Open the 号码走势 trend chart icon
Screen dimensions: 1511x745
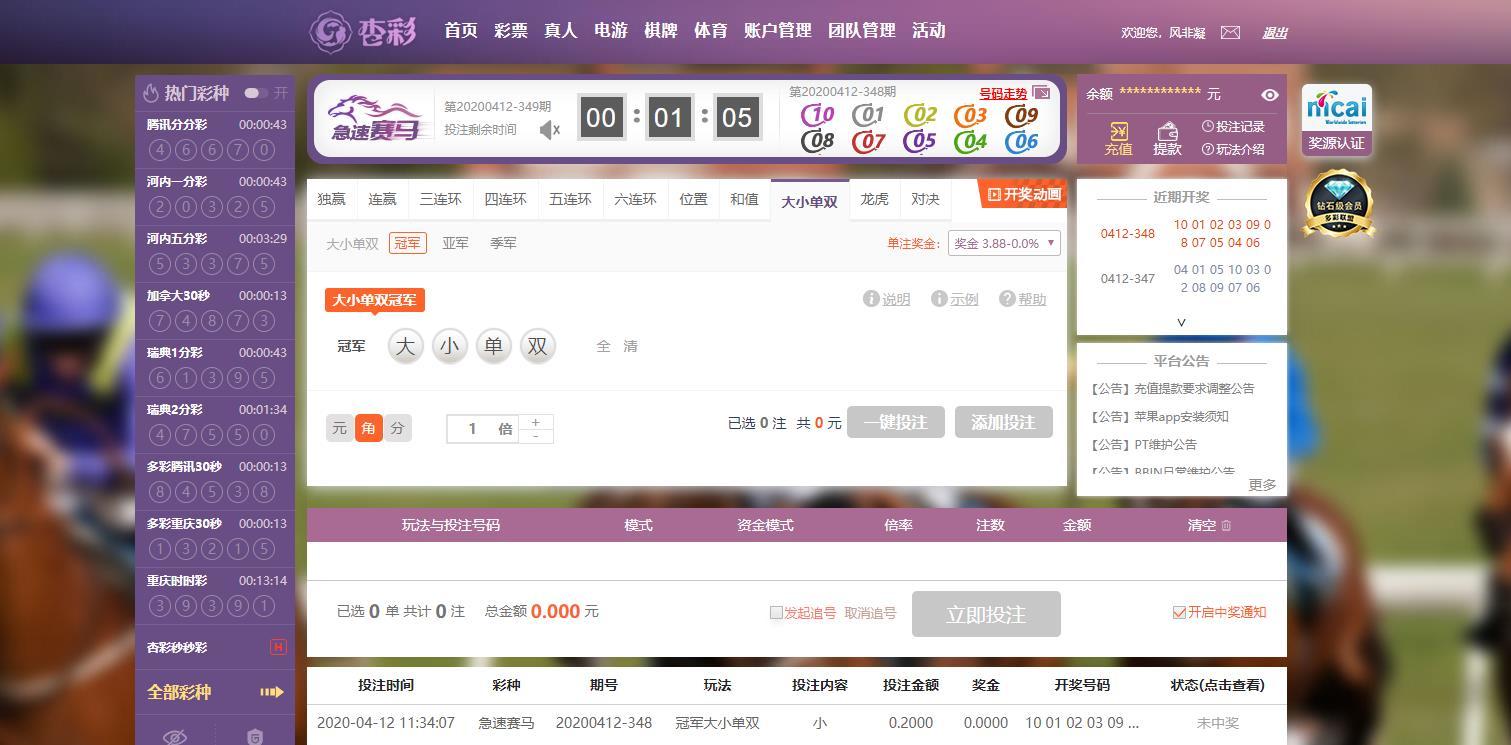pos(1041,93)
